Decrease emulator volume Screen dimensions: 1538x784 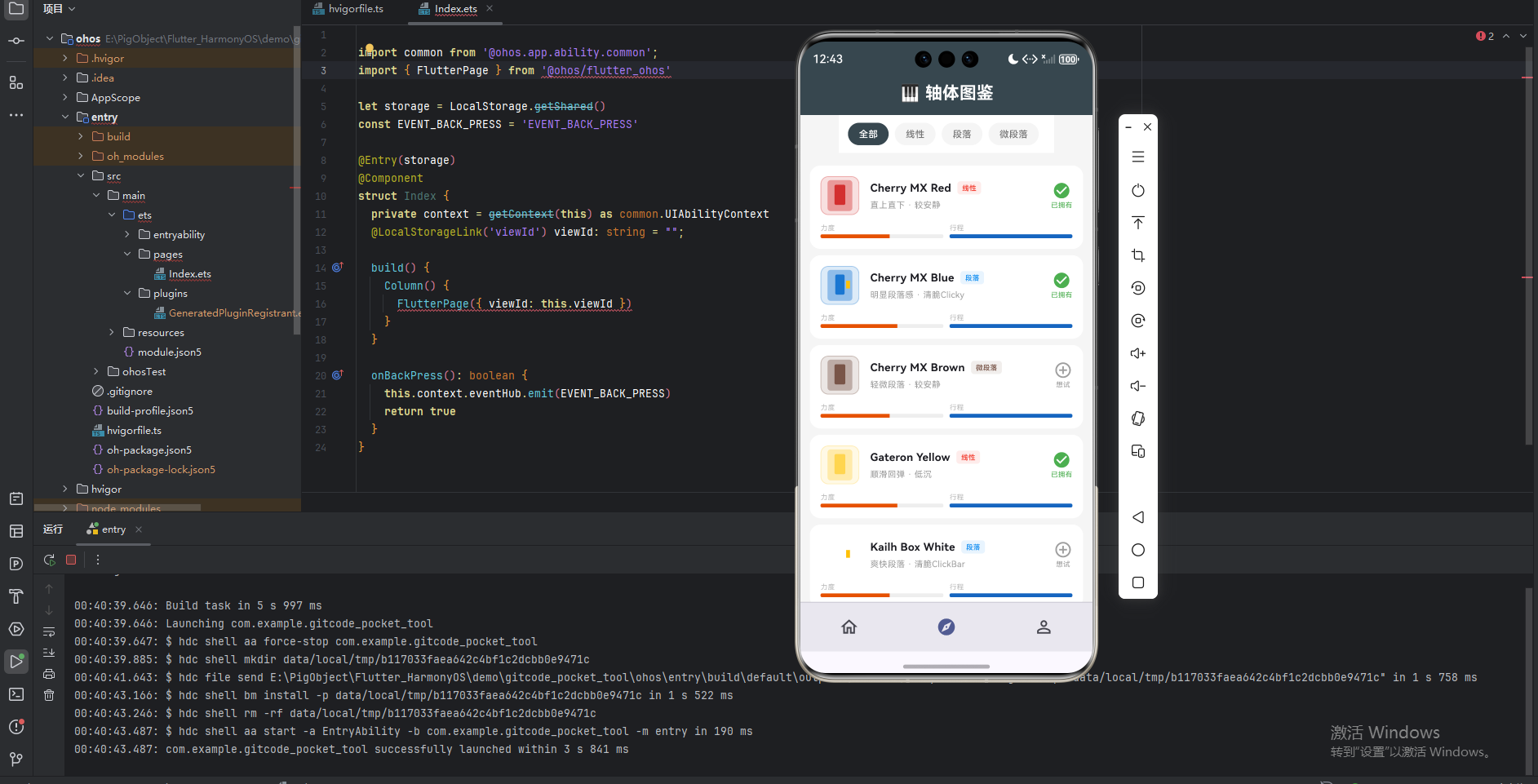pos(1138,386)
